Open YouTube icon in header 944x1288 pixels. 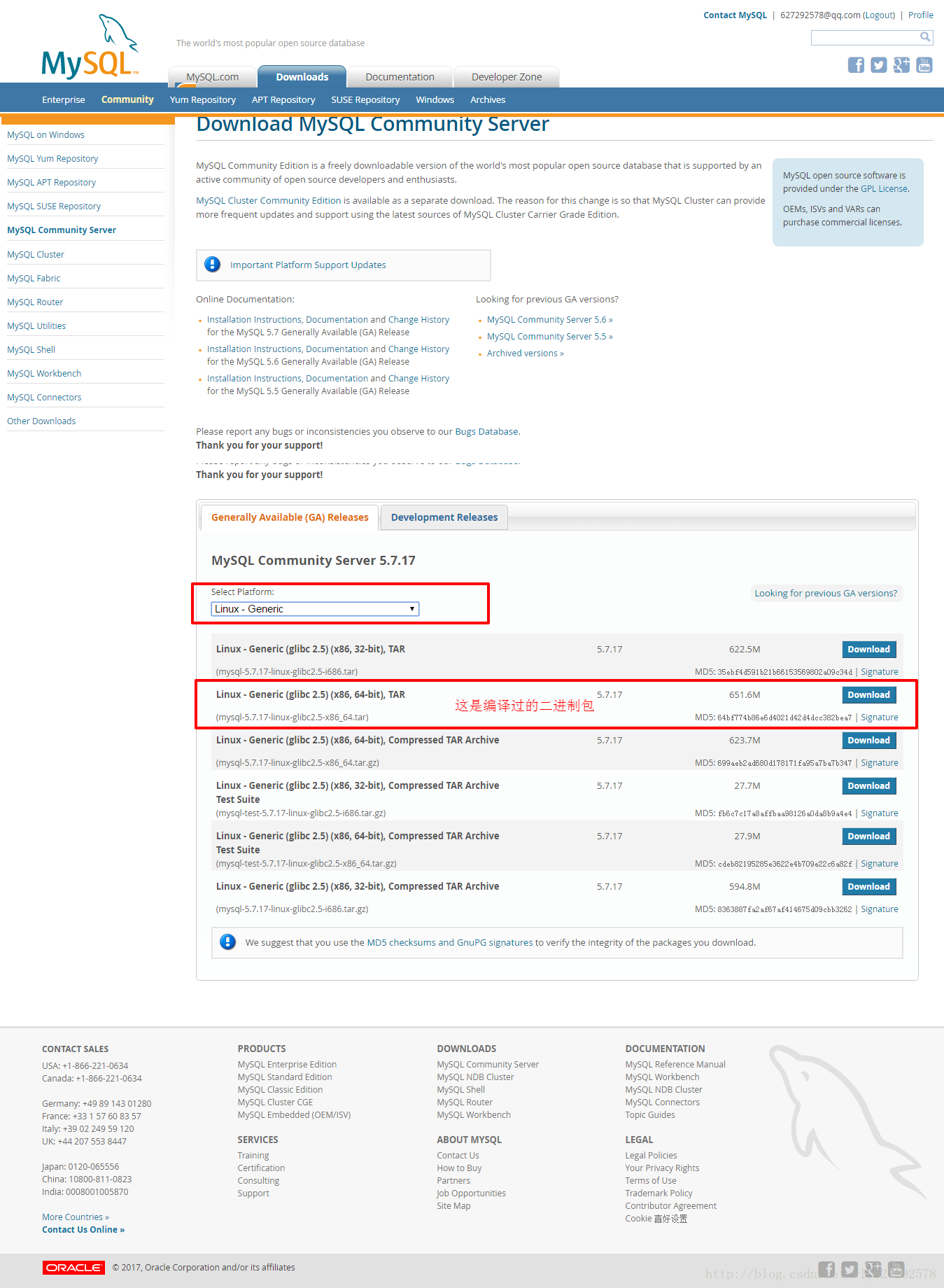pyautogui.click(x=924, y=65)
